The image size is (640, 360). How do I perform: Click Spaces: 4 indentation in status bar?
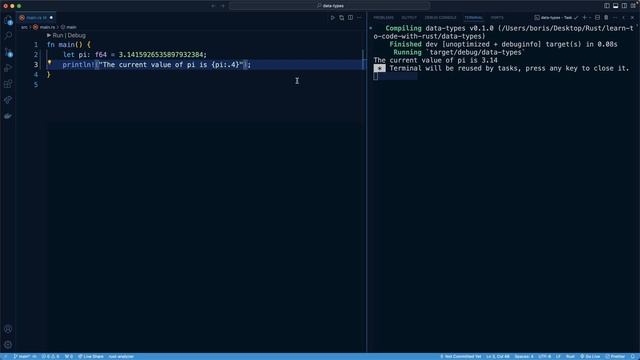pos(524,356)
